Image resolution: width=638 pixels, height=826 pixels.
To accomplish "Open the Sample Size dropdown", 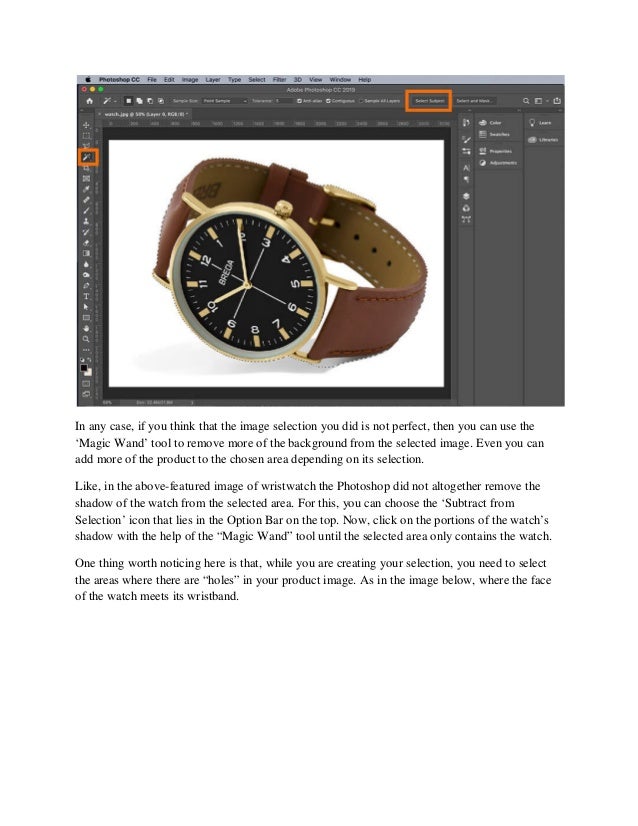I will (x=225, y=101).
